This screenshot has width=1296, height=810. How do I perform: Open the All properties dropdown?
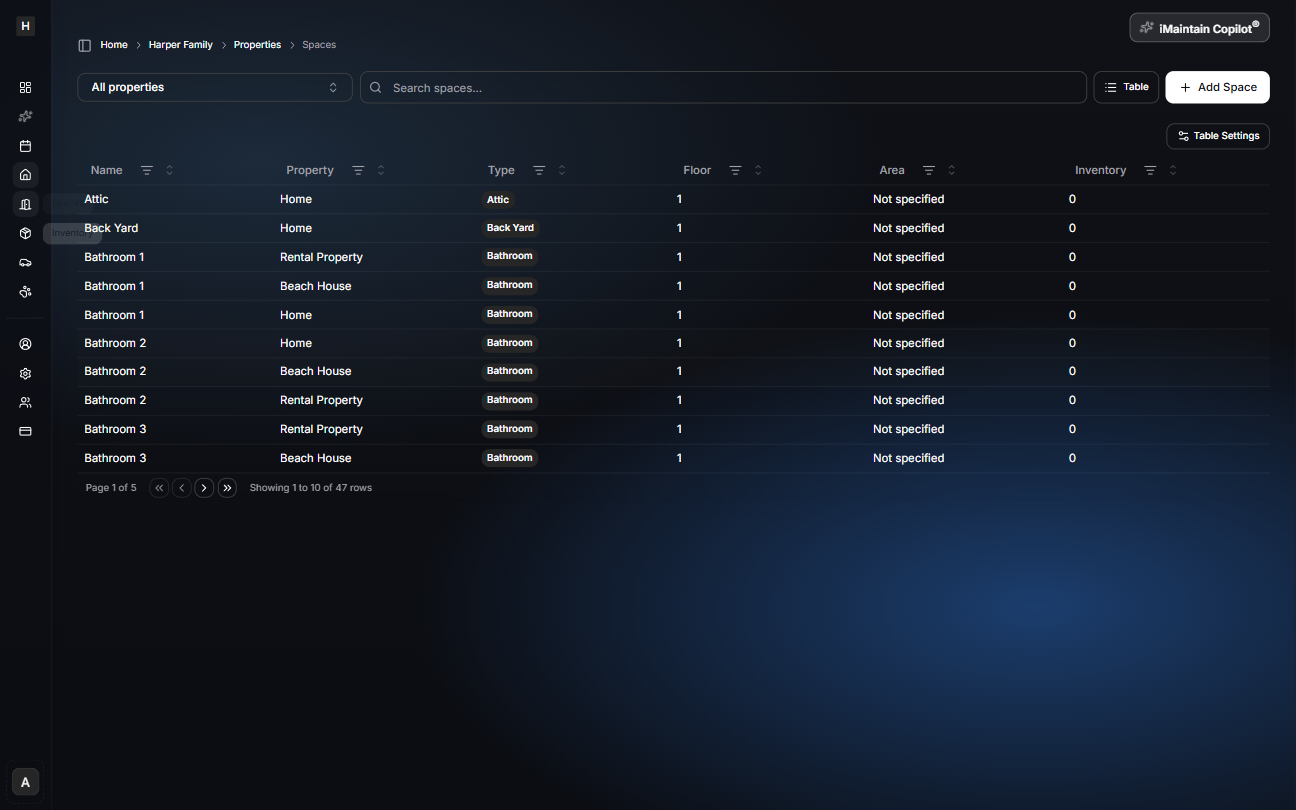(x=214, y=87)
